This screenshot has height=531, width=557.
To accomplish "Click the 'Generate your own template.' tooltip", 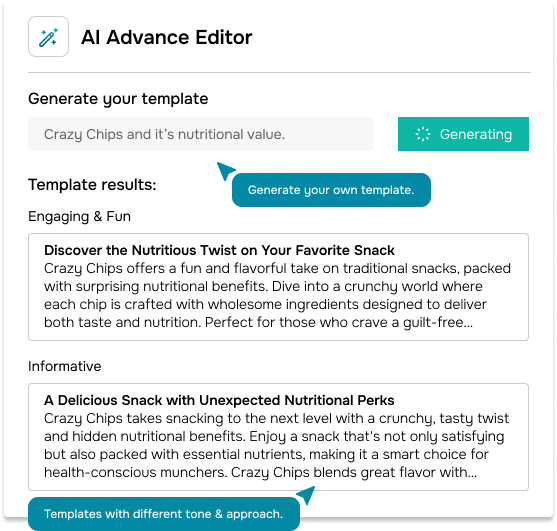I will click(x=331, y=190).
